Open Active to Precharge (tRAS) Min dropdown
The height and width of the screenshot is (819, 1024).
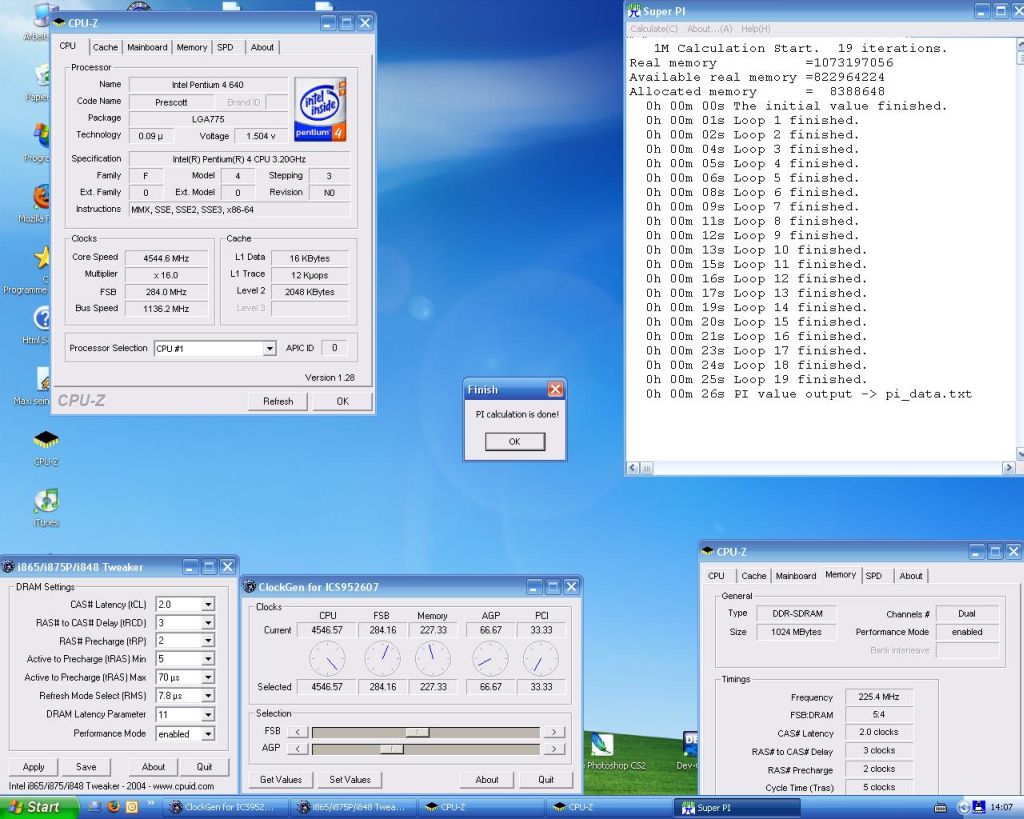click(208, 659)
